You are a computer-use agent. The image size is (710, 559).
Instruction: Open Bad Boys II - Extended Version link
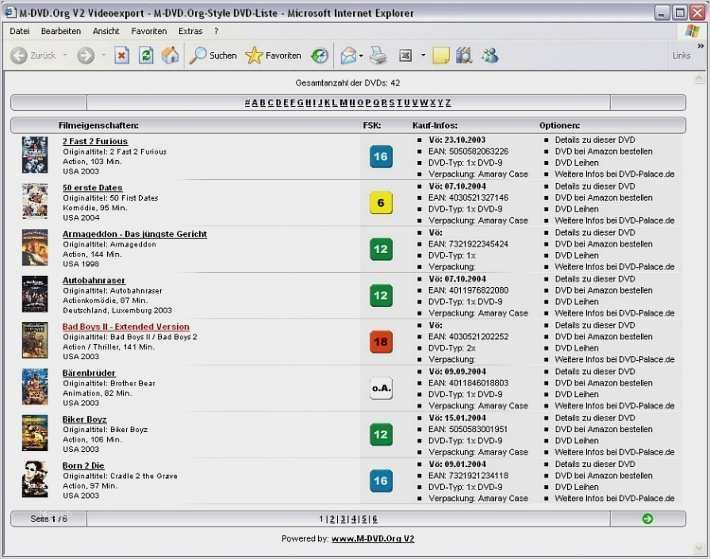coord(126,327)
